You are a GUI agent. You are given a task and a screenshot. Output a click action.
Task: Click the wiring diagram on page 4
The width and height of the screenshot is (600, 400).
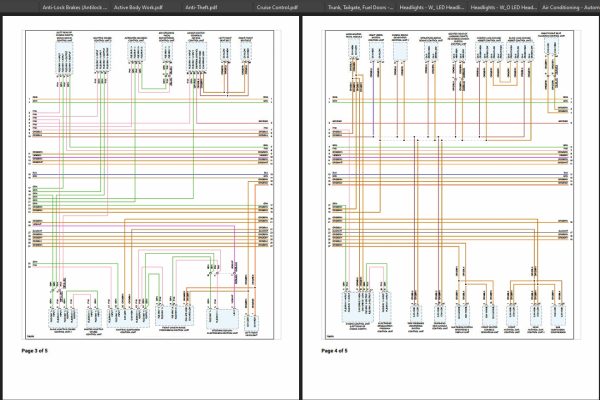[x=450, y=185]
